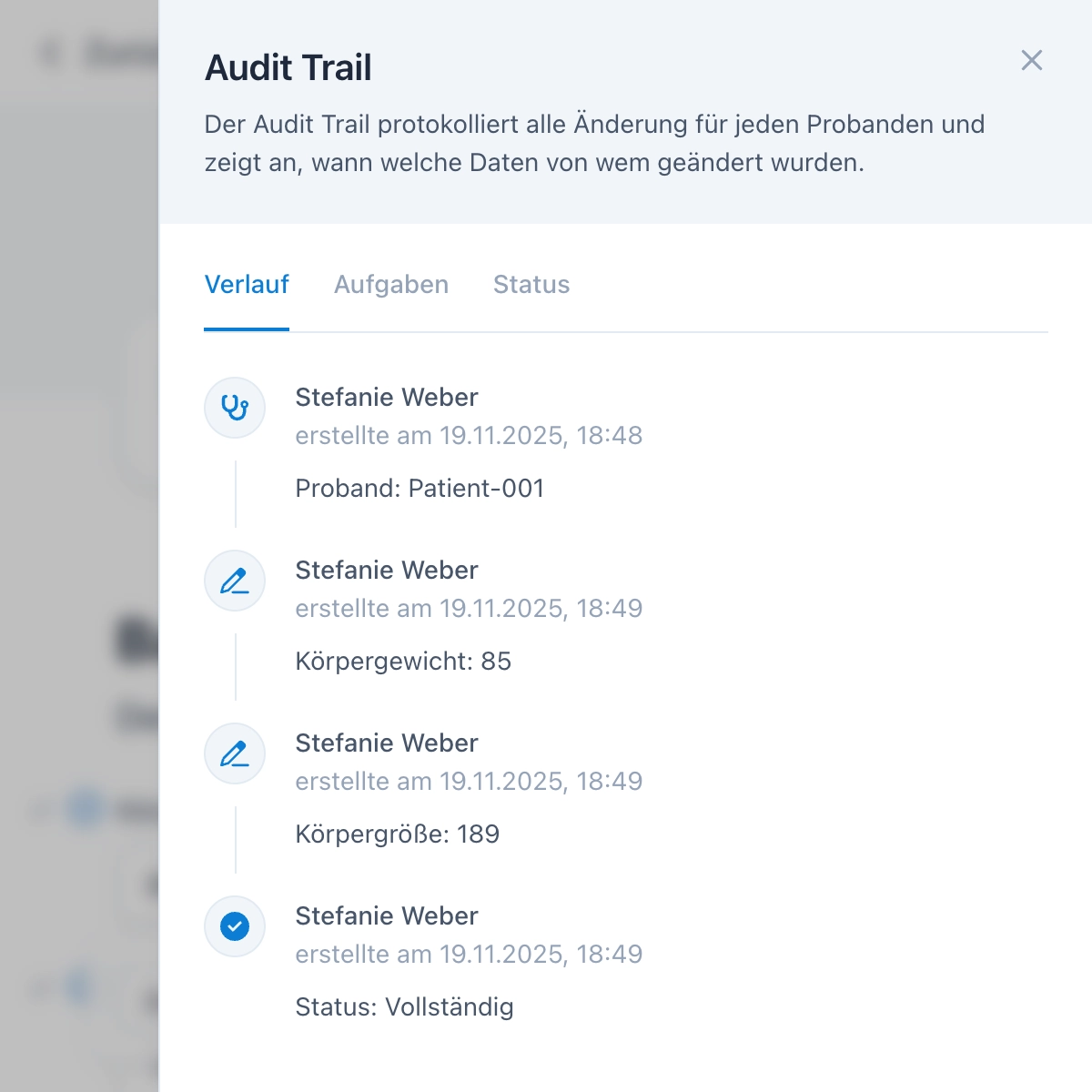Click the proband creation icon at the timeline top

pos(235,408)
